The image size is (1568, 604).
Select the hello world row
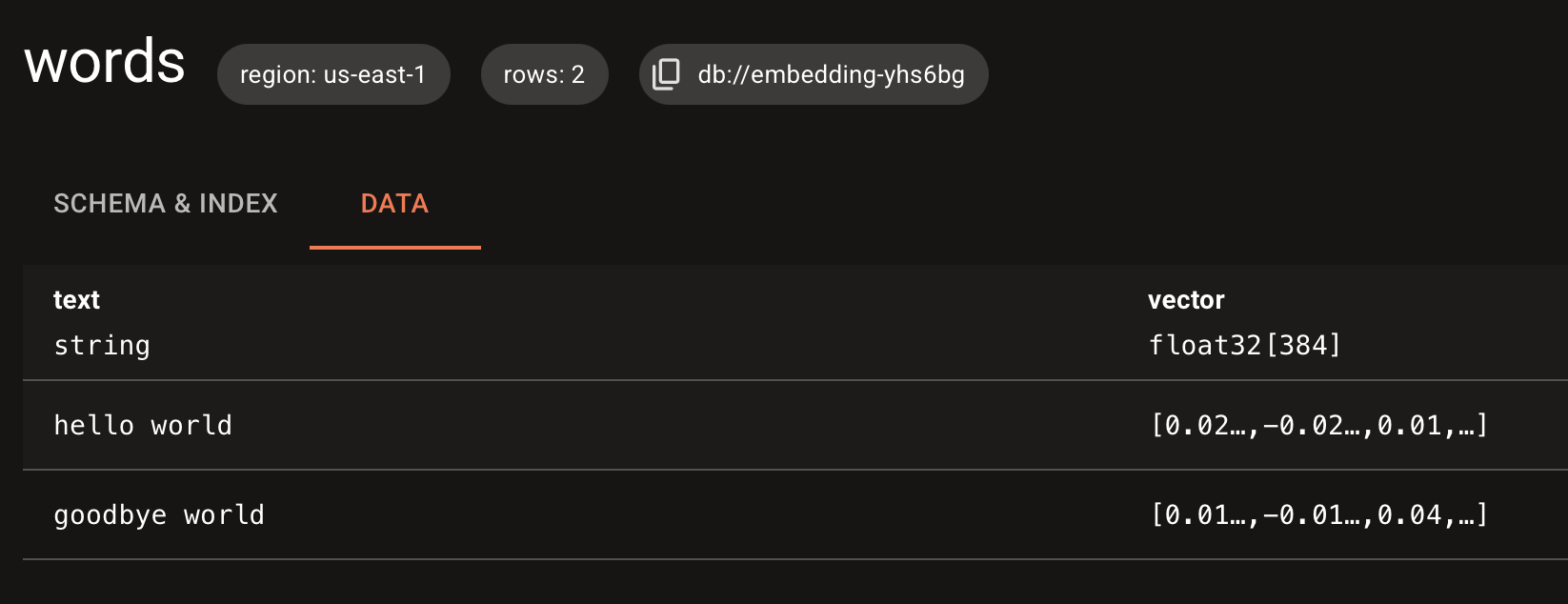143,425
